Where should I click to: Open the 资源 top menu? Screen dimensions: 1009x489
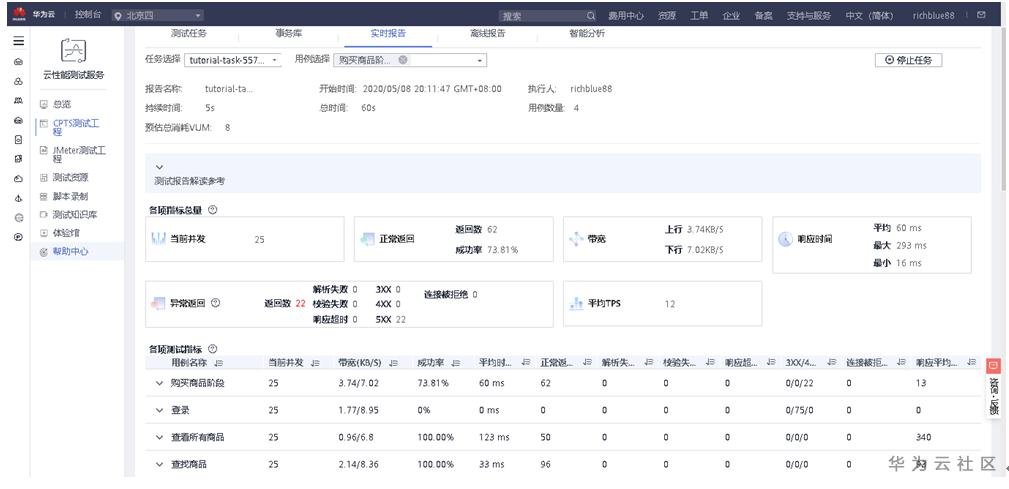coord(667,15)
